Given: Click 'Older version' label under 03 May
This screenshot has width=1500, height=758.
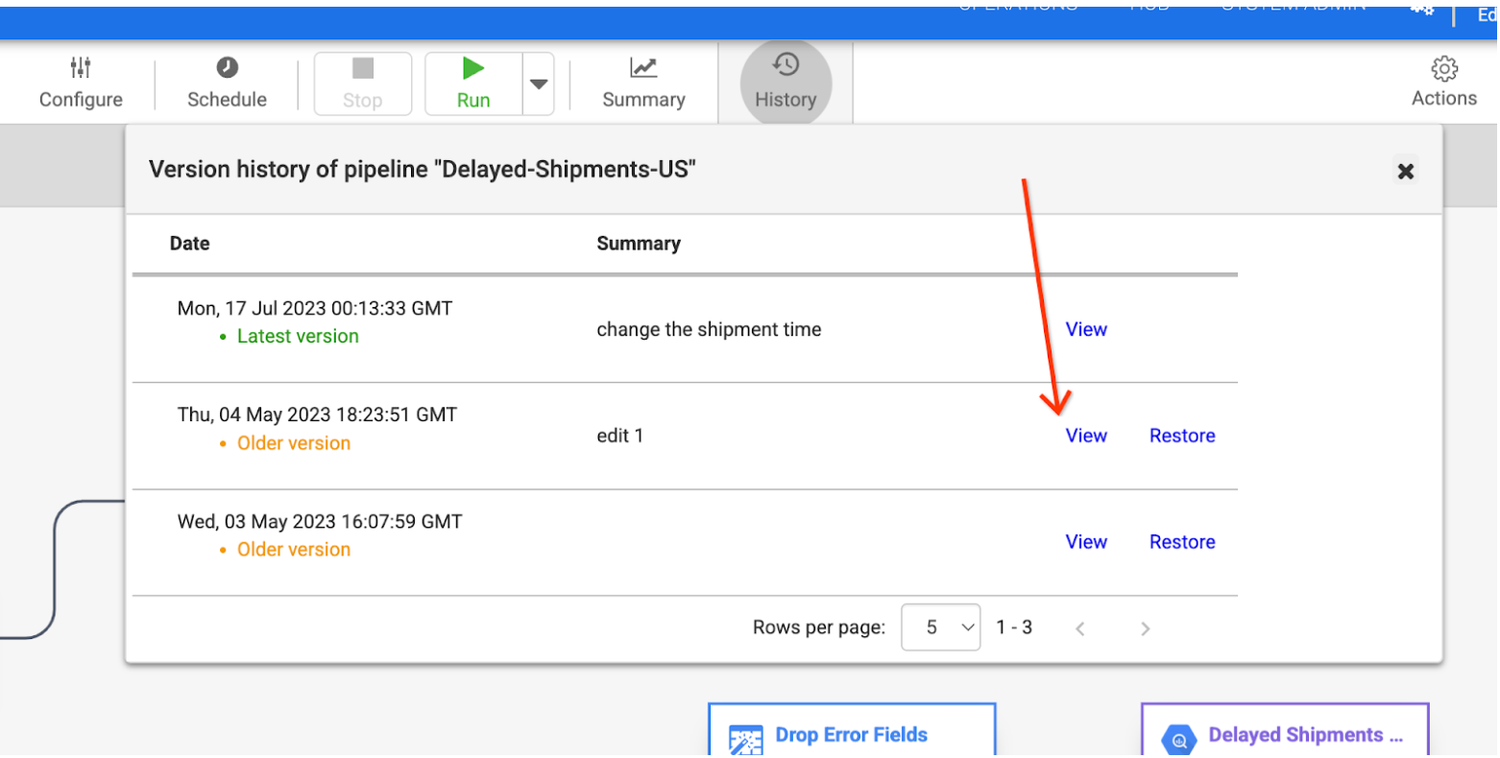Looking at the screenshot, I should click(294, 549).
